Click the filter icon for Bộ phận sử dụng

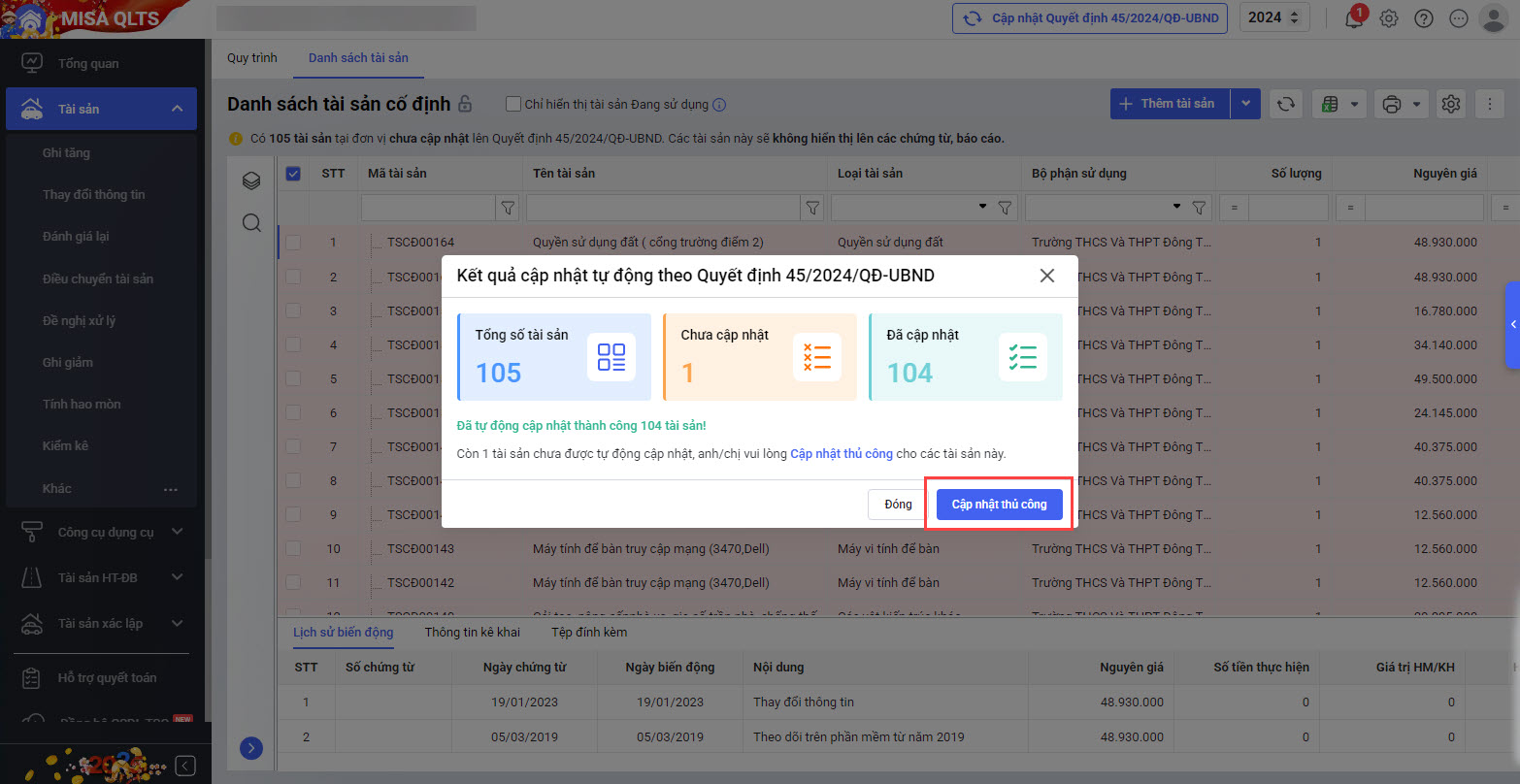(x=1200, y=208)
